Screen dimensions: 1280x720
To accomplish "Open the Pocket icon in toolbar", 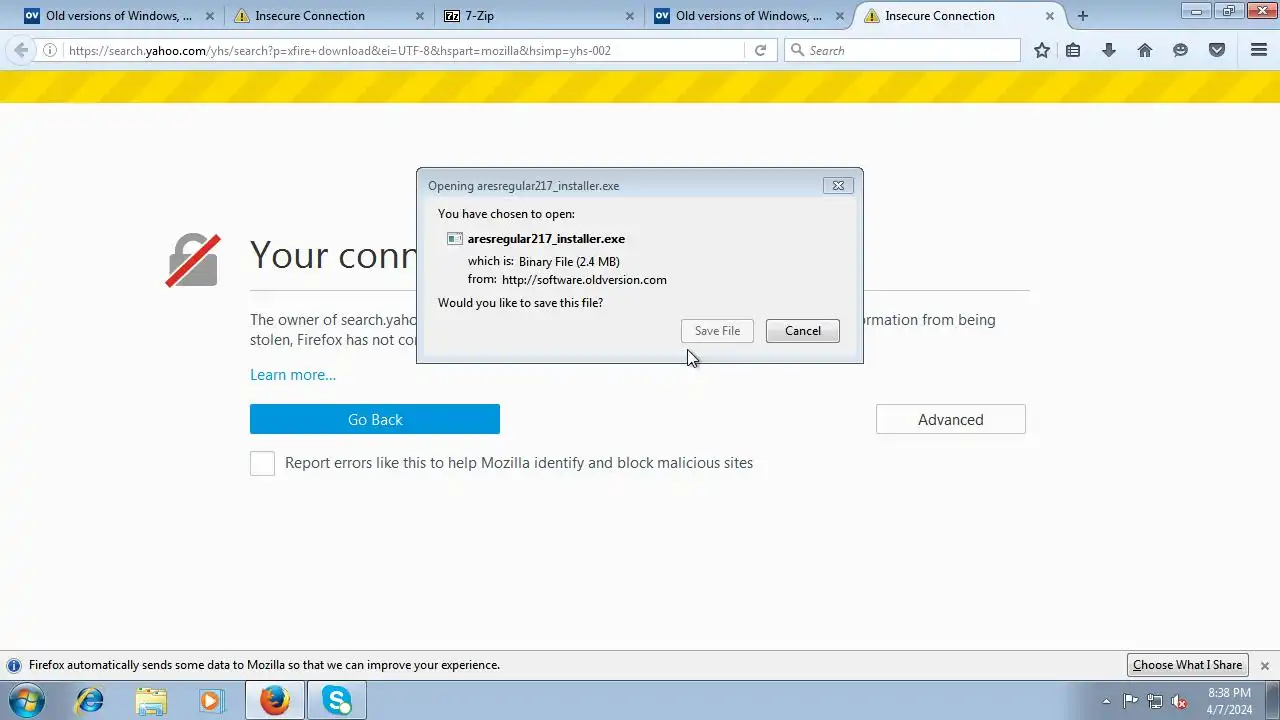I will point(1217,50).
